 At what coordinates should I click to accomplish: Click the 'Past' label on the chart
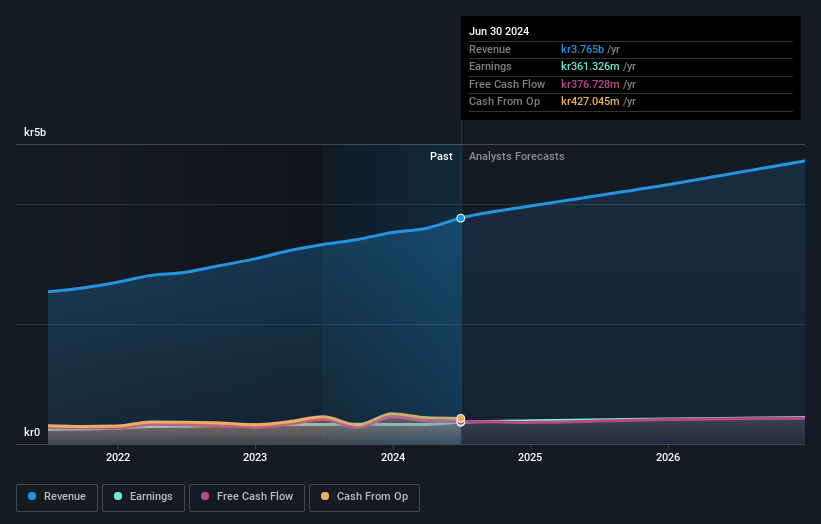tap(441, 157)
